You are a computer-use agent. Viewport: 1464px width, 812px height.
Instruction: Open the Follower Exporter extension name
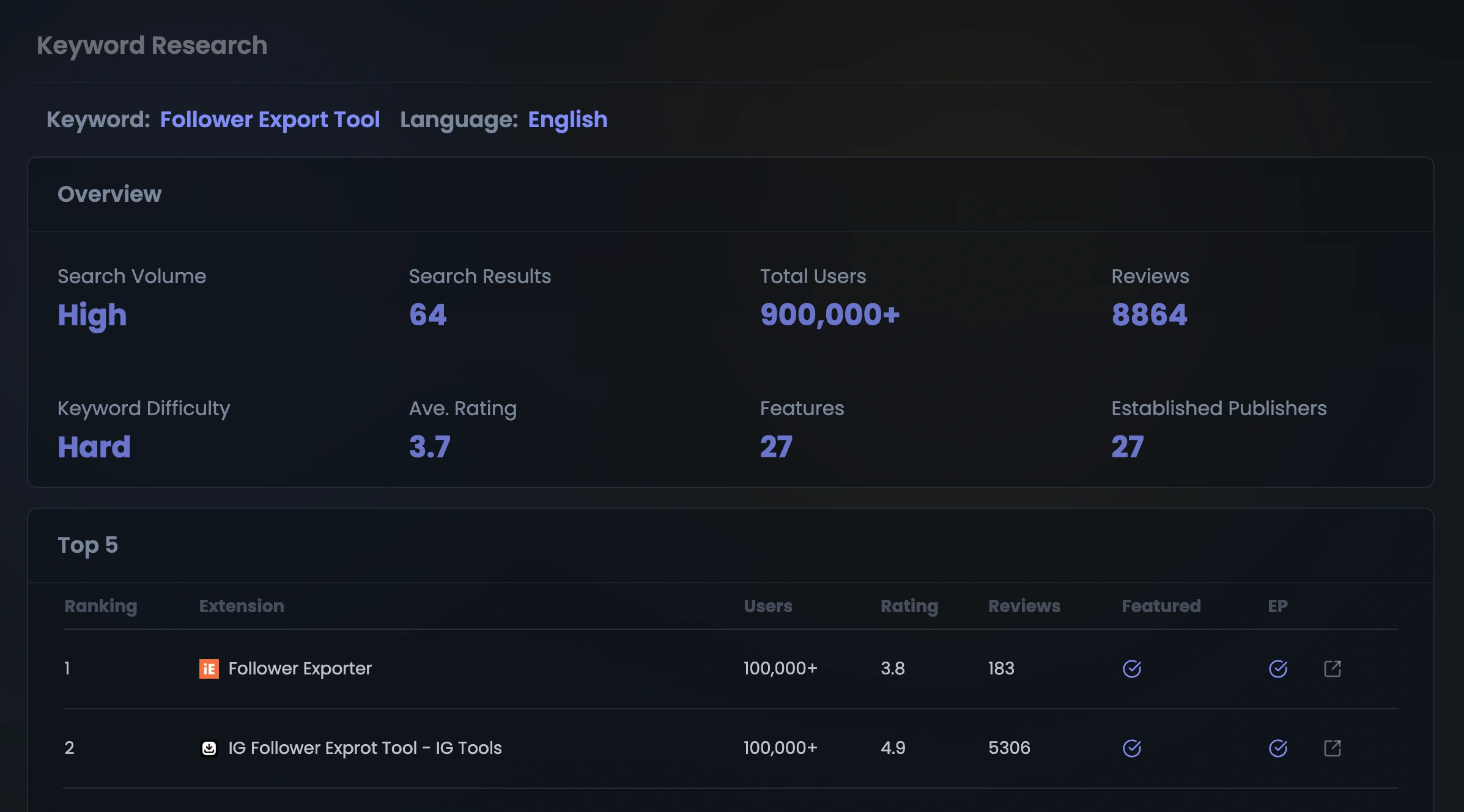(300, 669)
